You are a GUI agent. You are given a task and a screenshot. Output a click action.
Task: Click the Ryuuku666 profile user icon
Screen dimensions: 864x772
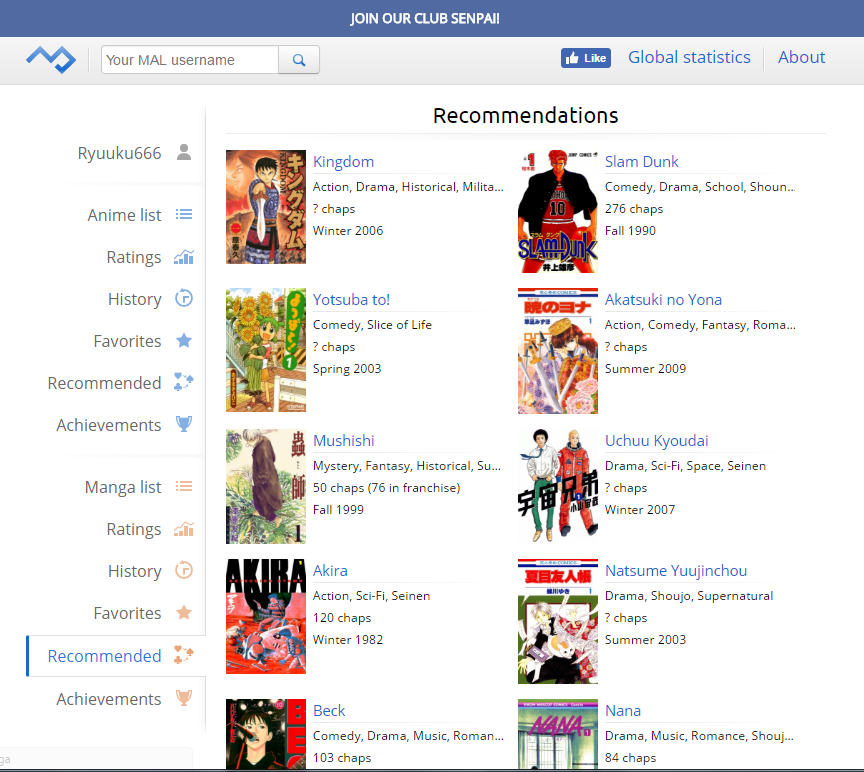click(184, 152)
